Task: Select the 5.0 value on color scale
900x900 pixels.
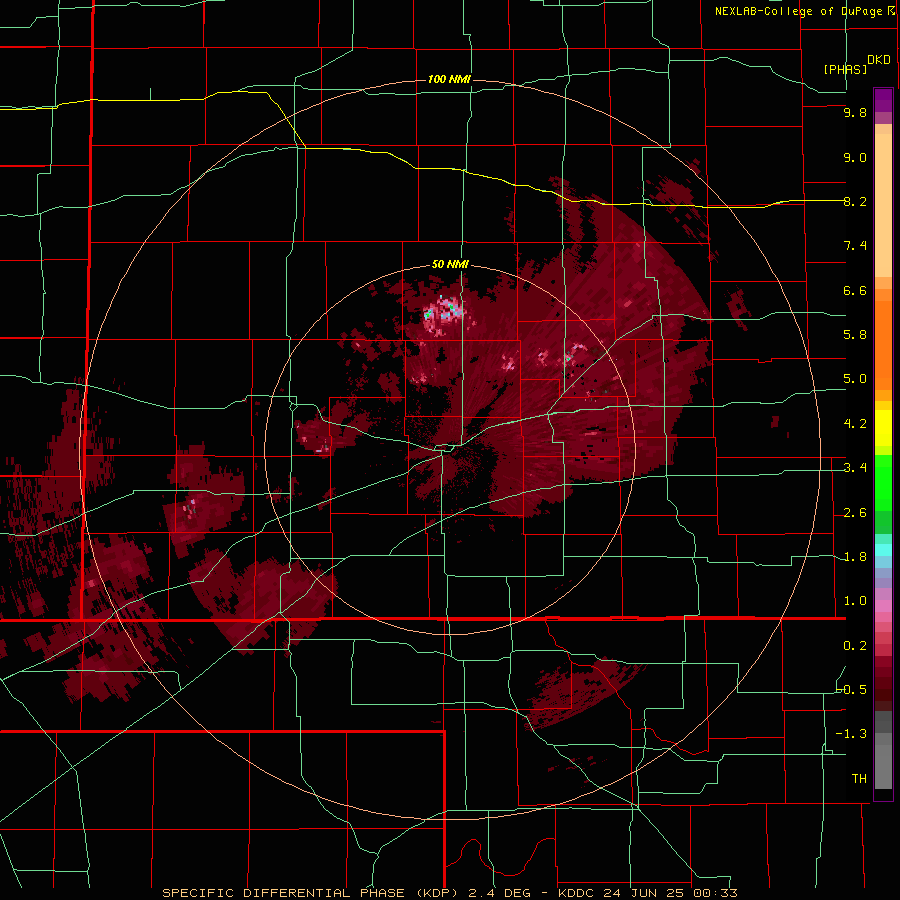Action: click(x=855, y=379)
